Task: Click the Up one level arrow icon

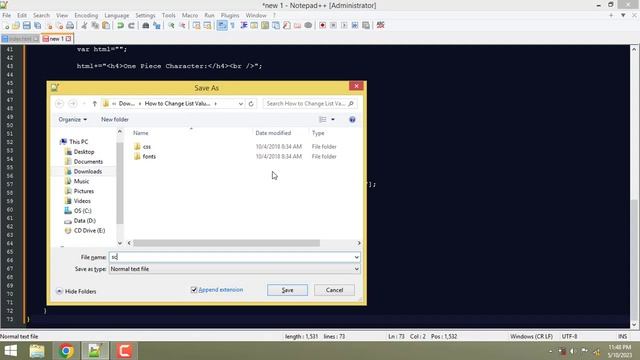Action: point(95,104)
